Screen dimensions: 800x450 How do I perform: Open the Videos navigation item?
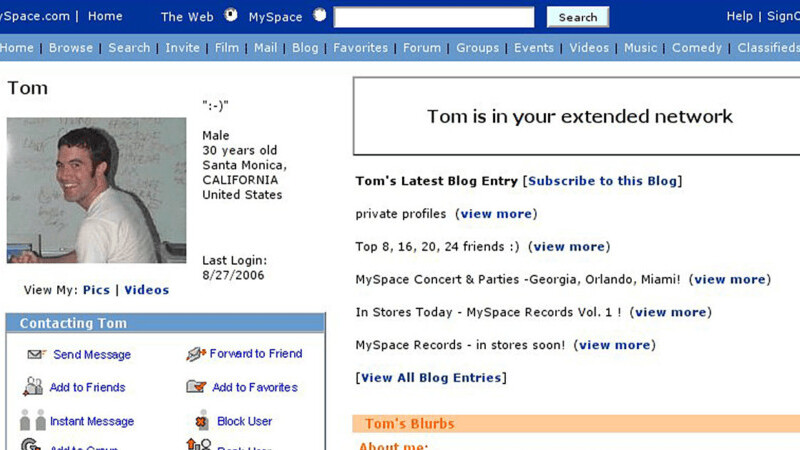589,48
